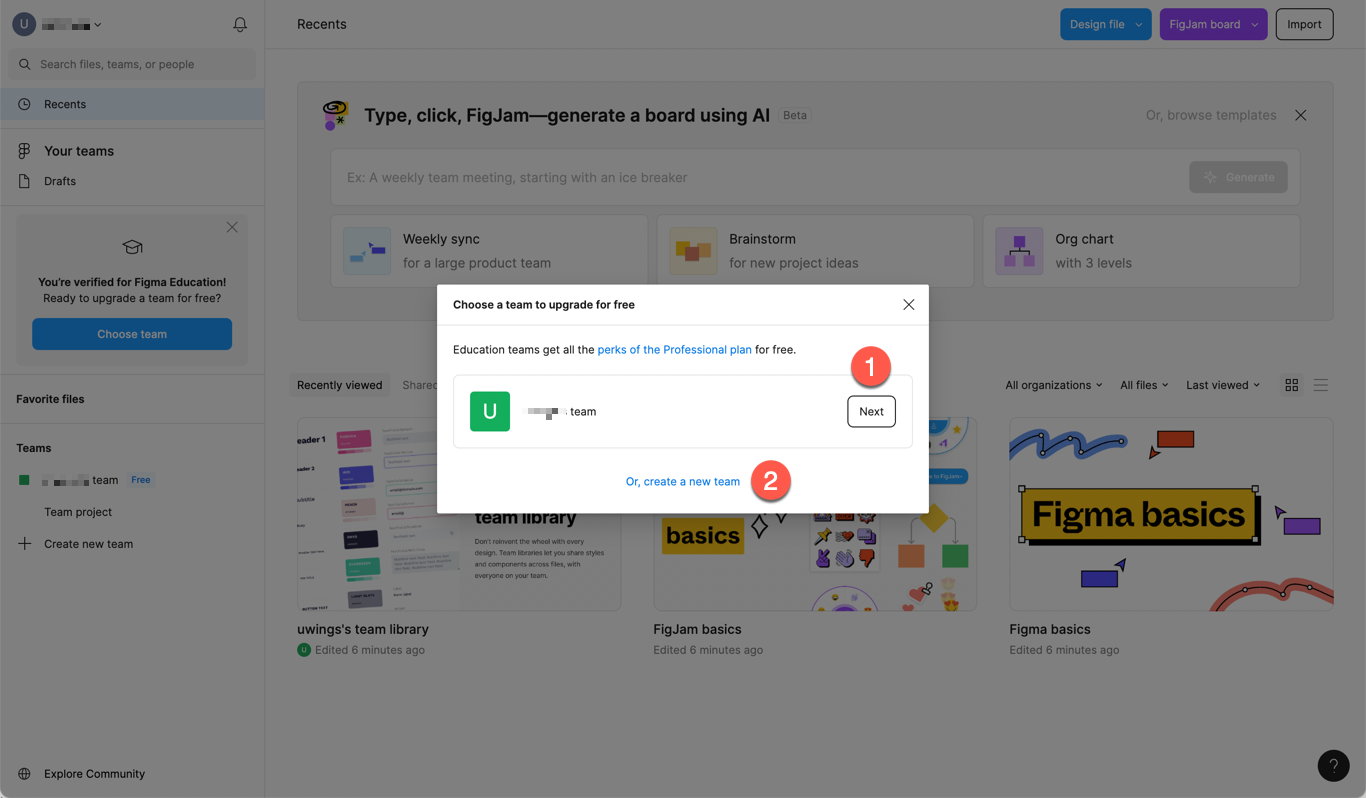Close the Choose a team dialog
Screen dimensions: 1366x798
[908, 305]
